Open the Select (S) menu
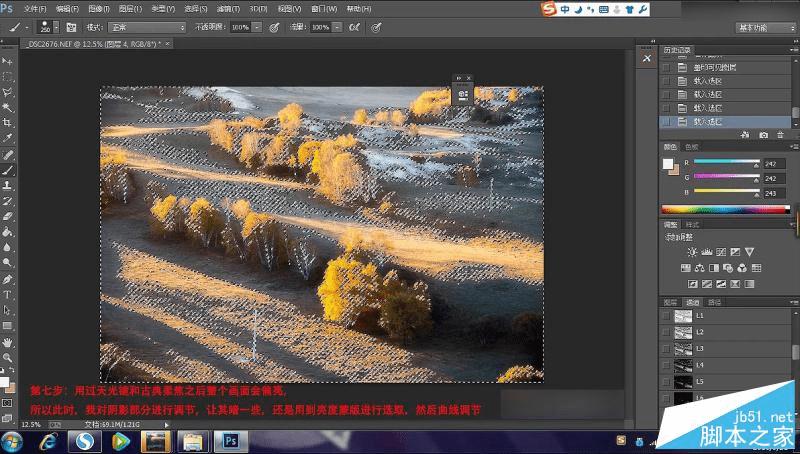The width and height of the screenshot is (800, 454). coord(195,9)
